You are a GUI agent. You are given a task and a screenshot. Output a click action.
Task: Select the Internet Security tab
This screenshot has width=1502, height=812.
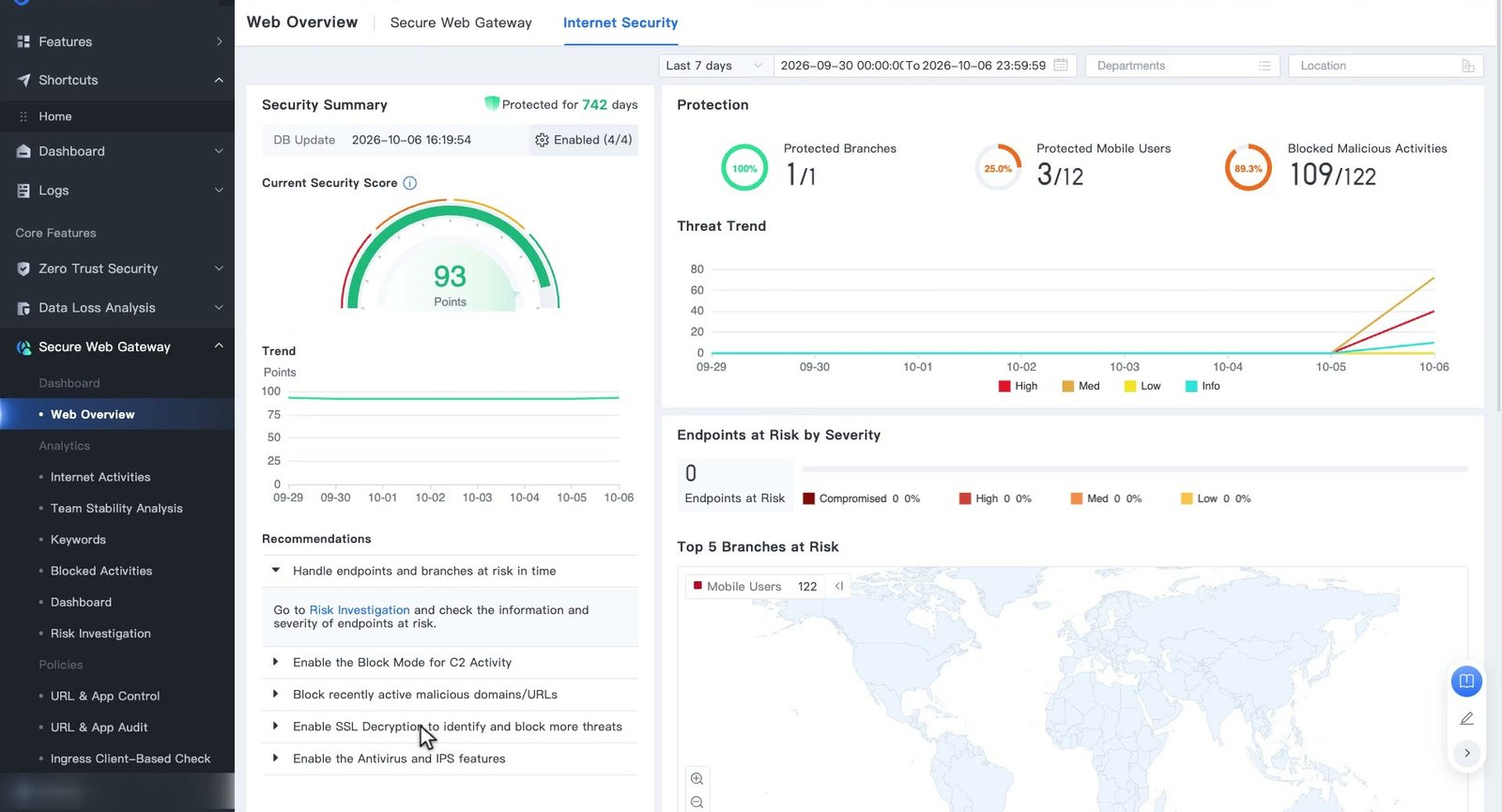click(621, 23)
